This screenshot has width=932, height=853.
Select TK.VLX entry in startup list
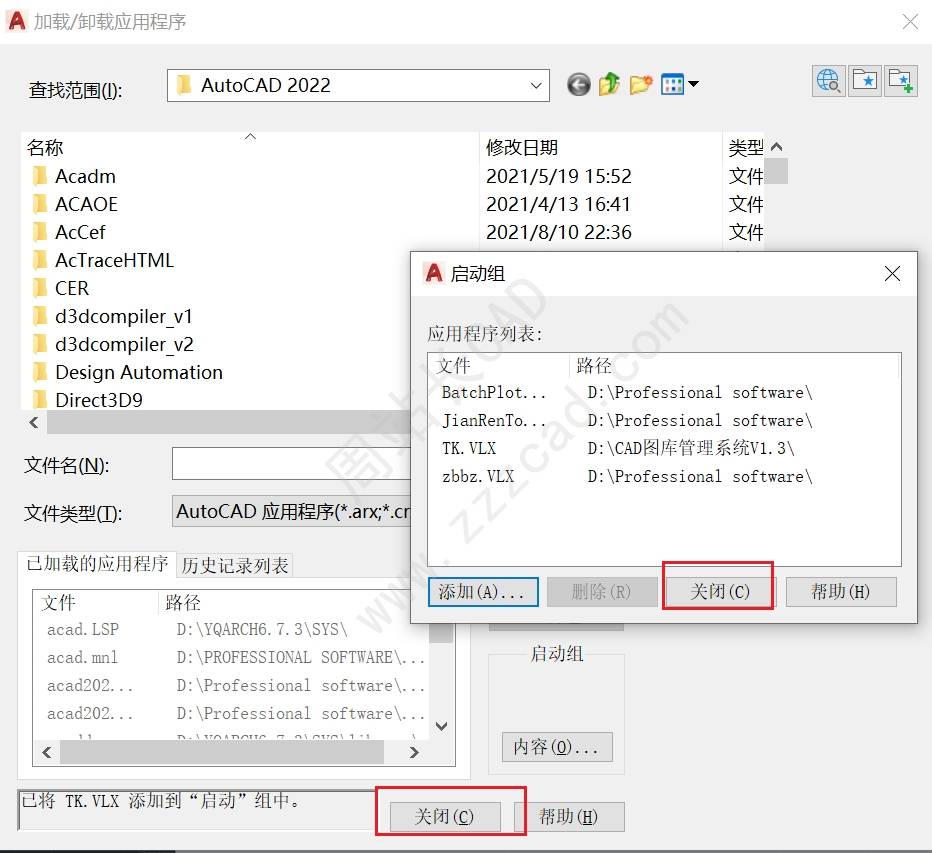pyautogui.click(x=469, y=449)
